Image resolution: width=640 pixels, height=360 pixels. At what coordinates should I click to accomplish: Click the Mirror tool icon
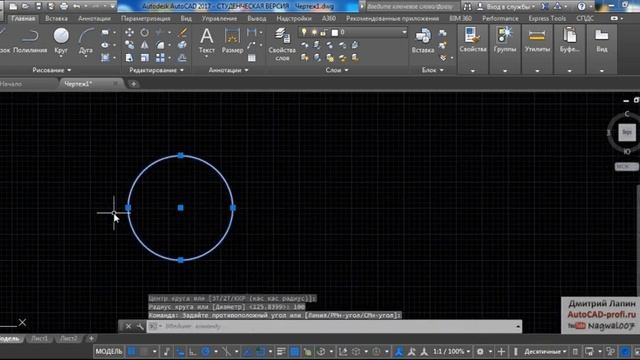click(x=144, y=45)
